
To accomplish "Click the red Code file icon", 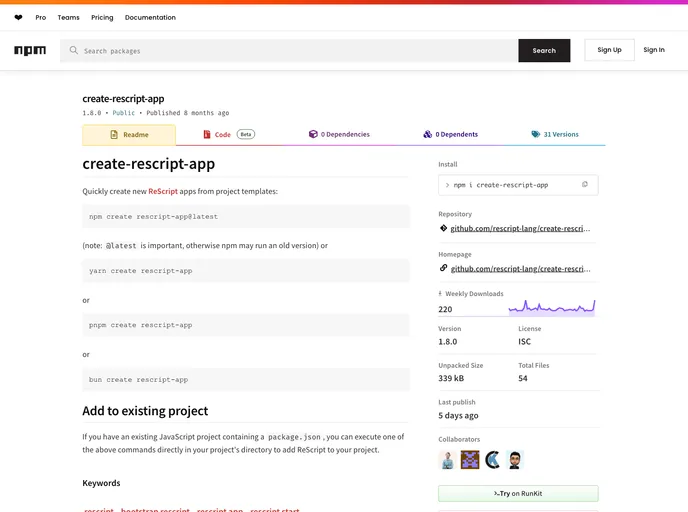I will click(207, 134).
